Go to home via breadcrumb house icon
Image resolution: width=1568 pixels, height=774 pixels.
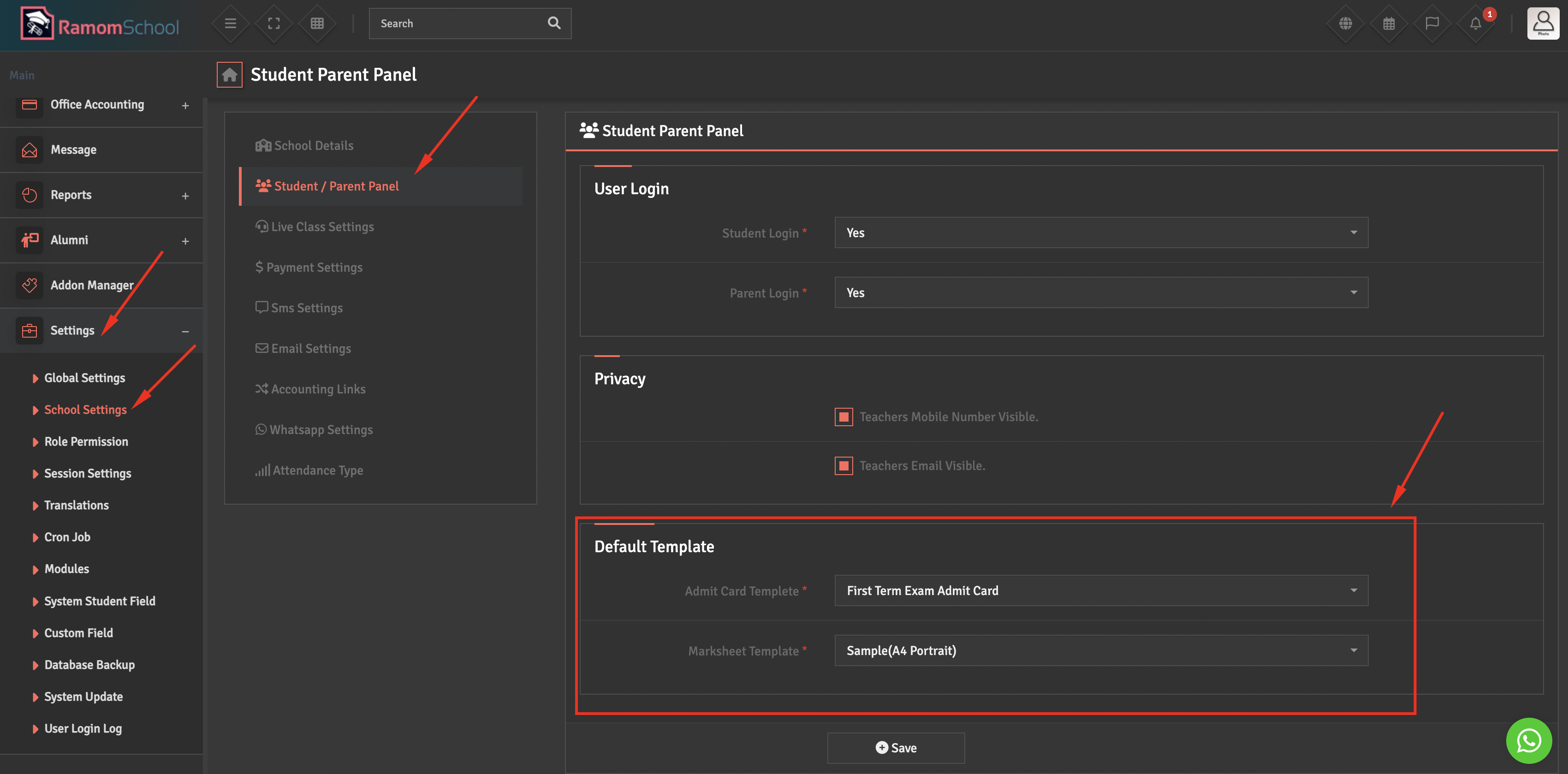point(230,75)
